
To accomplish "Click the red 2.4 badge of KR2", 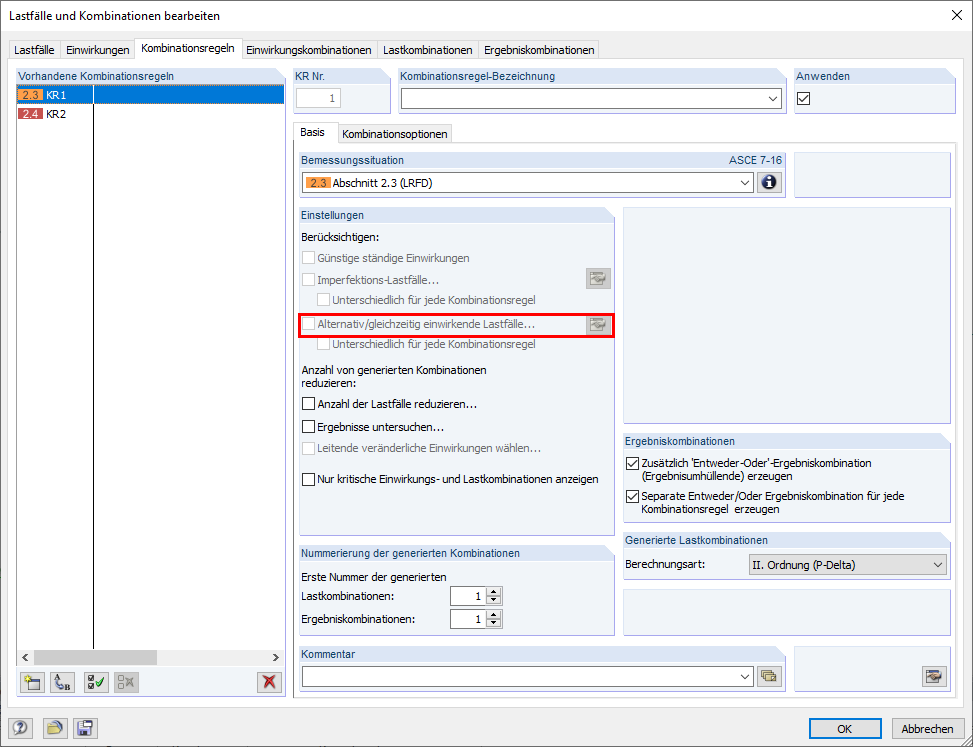I will (30, 114).
